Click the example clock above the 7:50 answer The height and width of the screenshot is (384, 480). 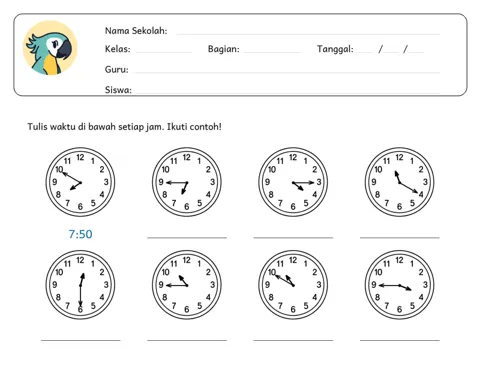[x=80, y=182]
